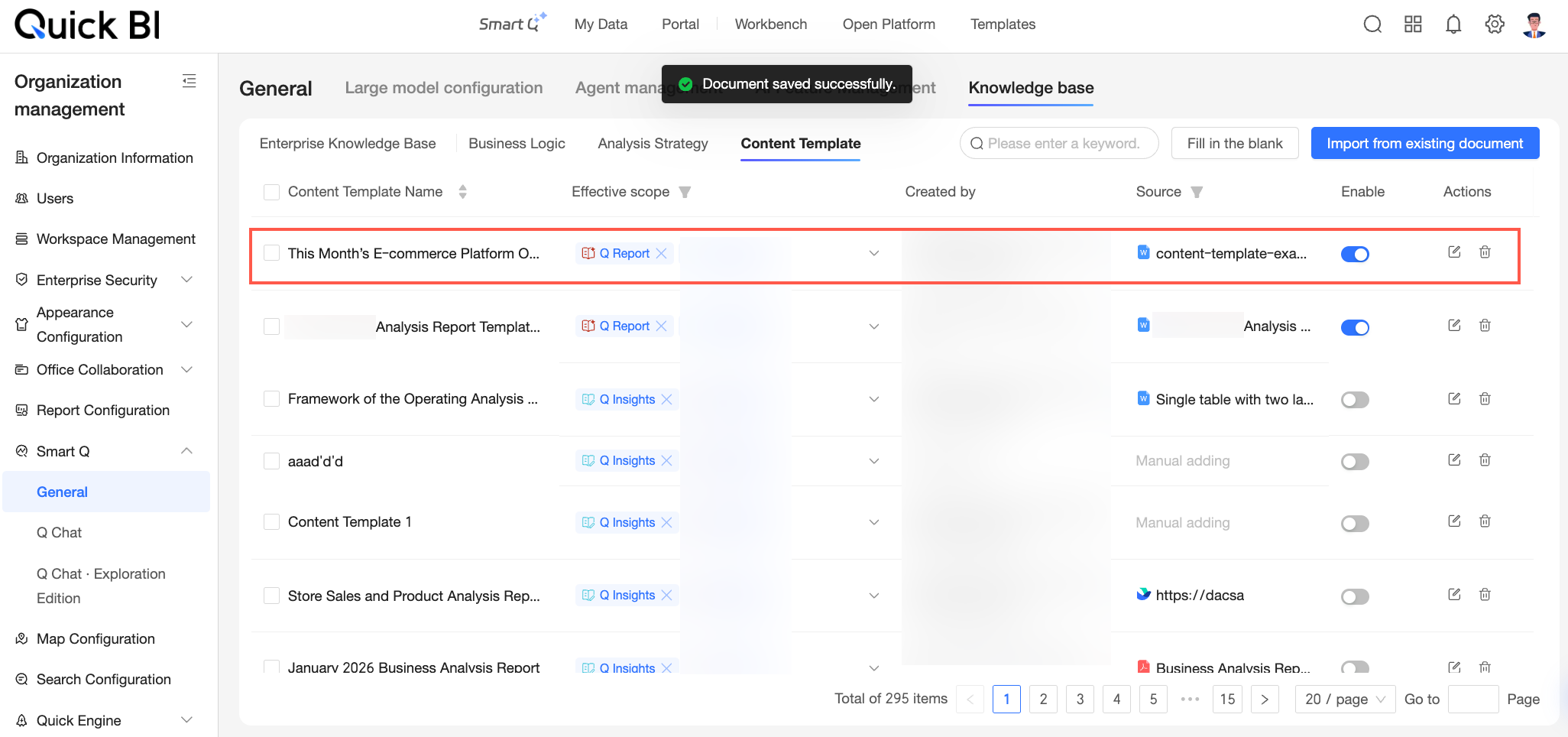This screenshot has height=737, width=1568.
Task: Disable the This Month's E-commerce Platform template
Action: [x=1355, y=254]
